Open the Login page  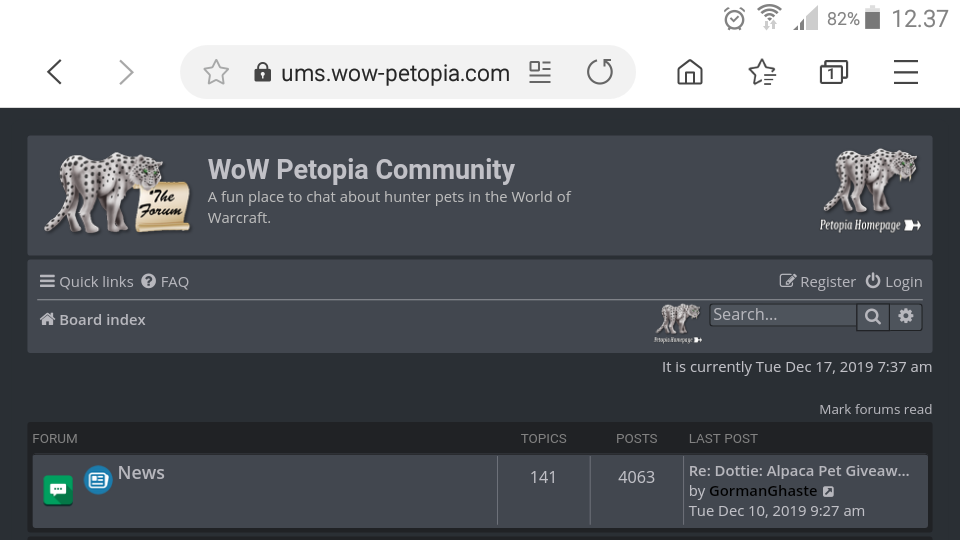pos(893,282)
